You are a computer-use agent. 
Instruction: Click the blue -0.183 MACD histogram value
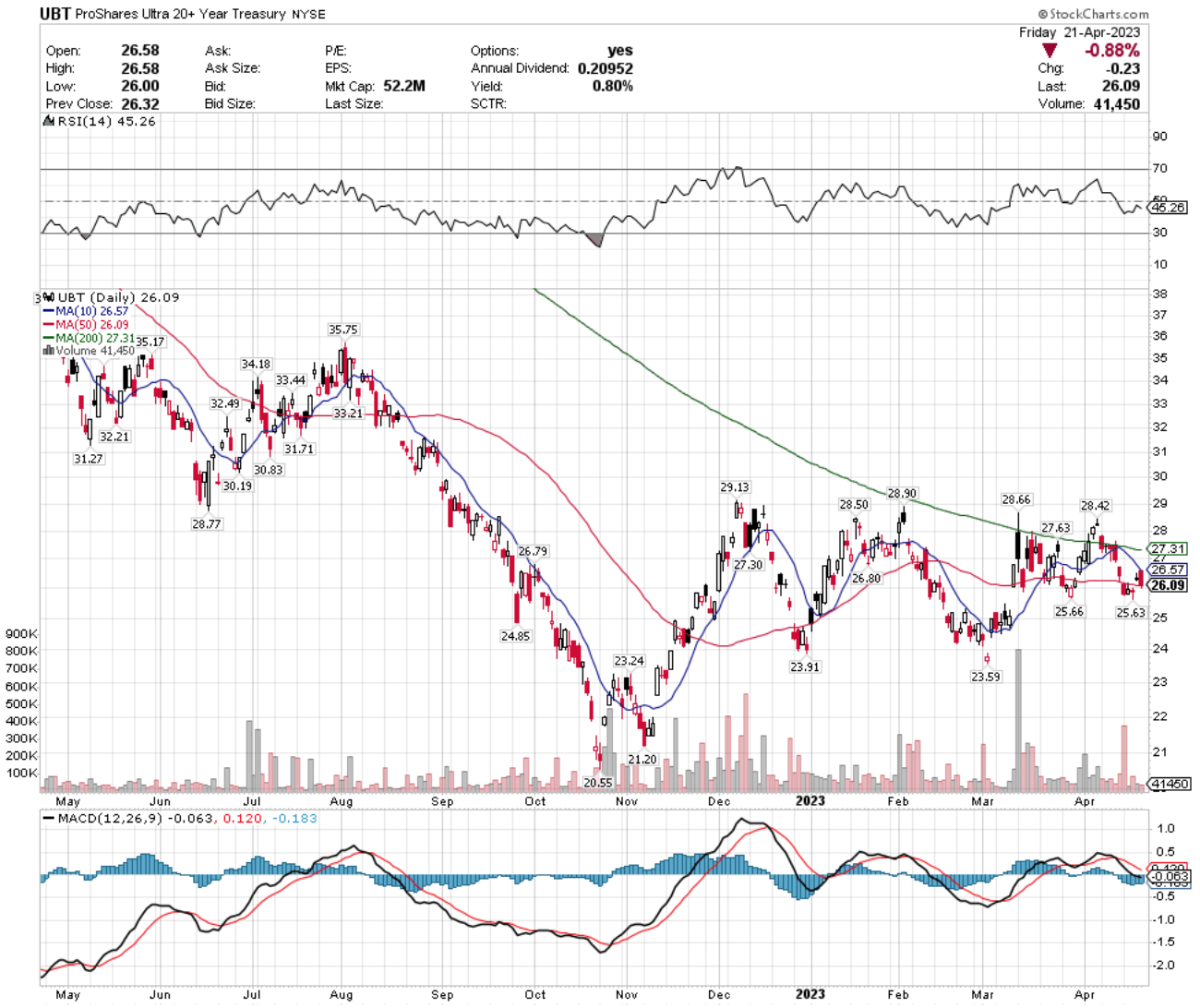pos(294,818)
